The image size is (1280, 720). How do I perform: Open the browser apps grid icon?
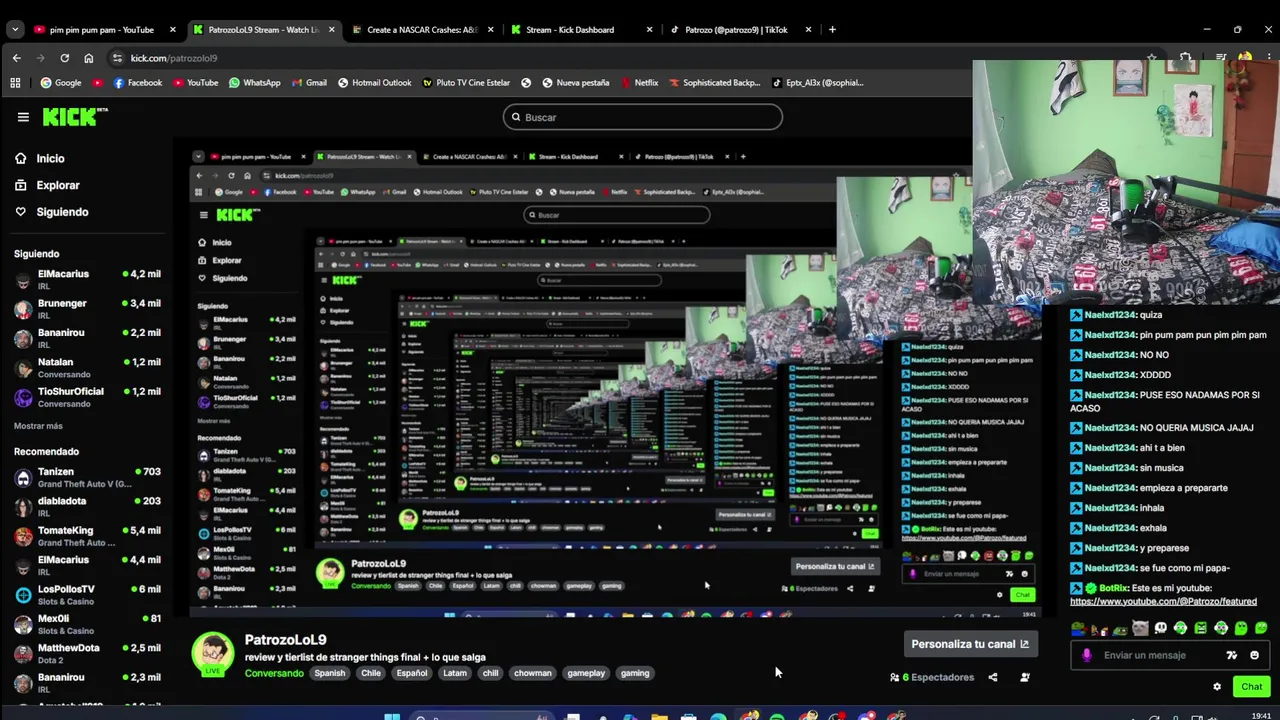pyautogui.click(x=15, y=83)
